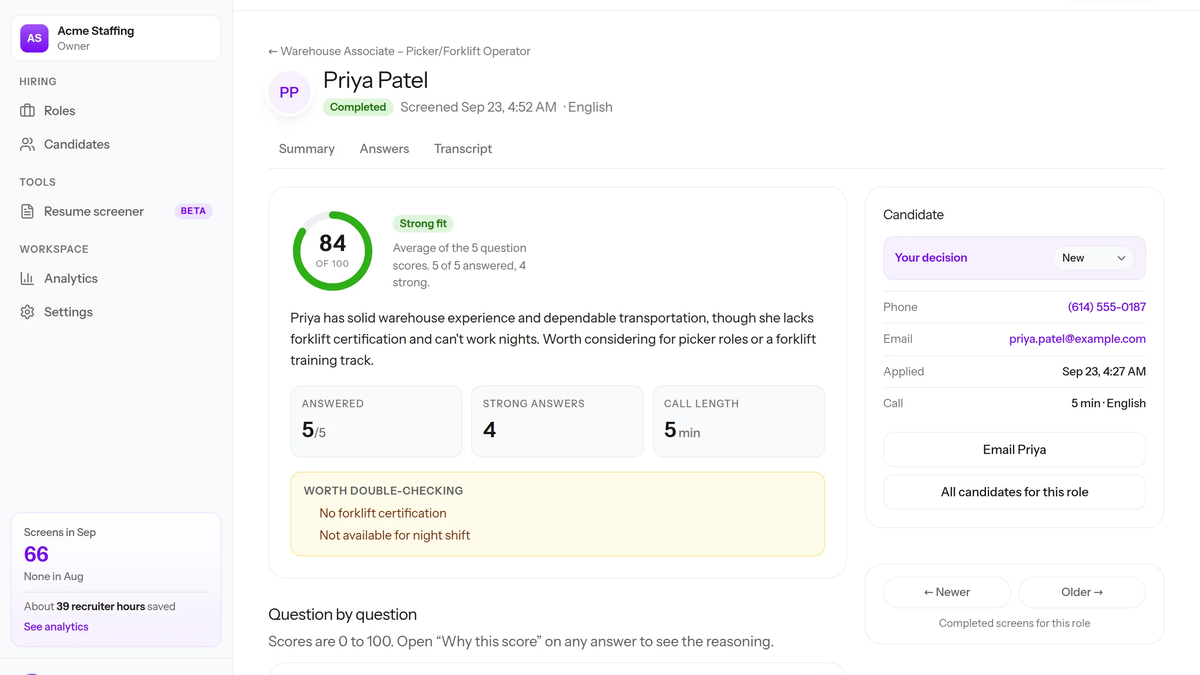Click the 84 of 100 score ring
This screenshot has width=1200, height=675.
332,251
